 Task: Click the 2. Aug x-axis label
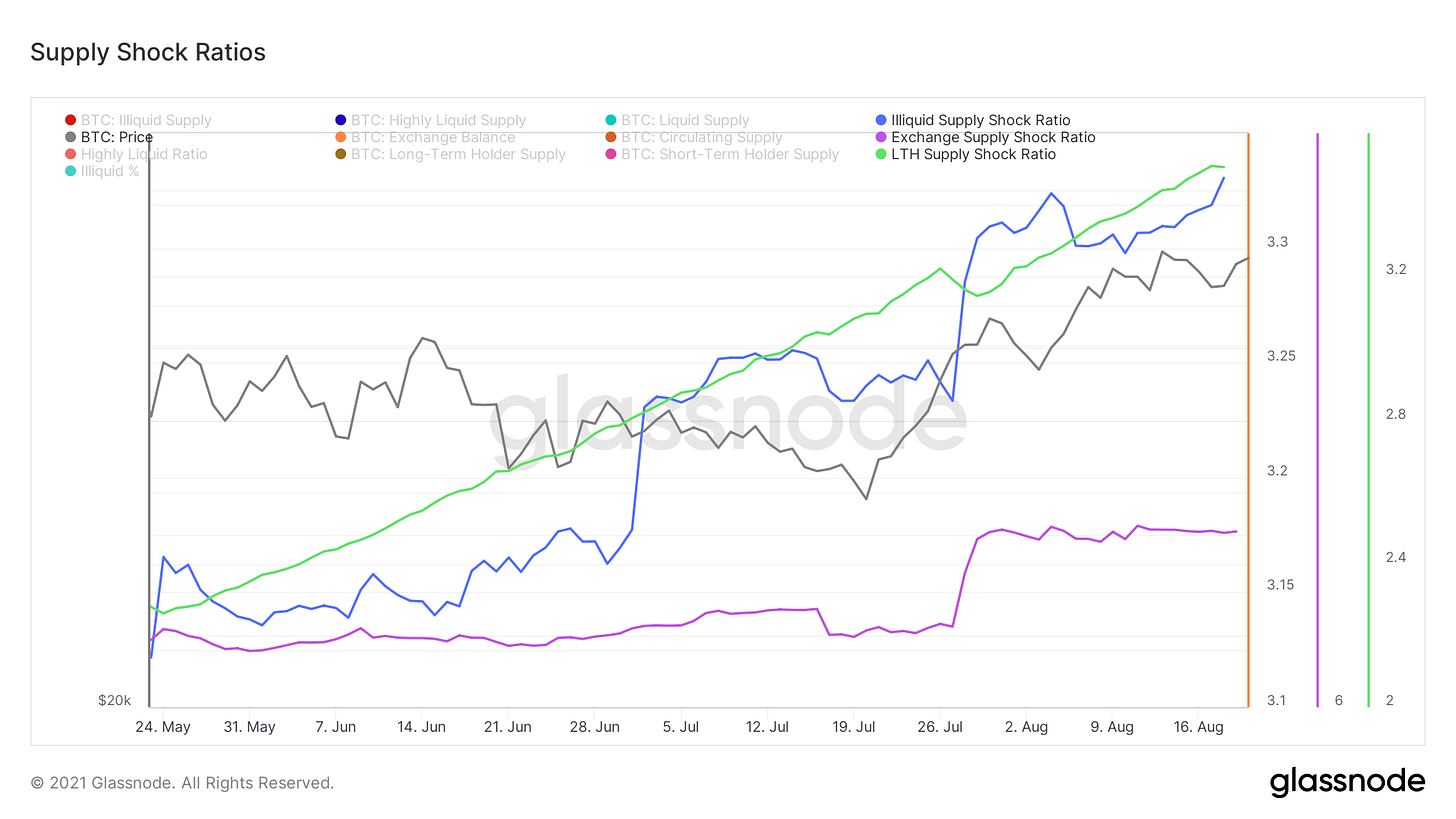tap(1026, 727)
